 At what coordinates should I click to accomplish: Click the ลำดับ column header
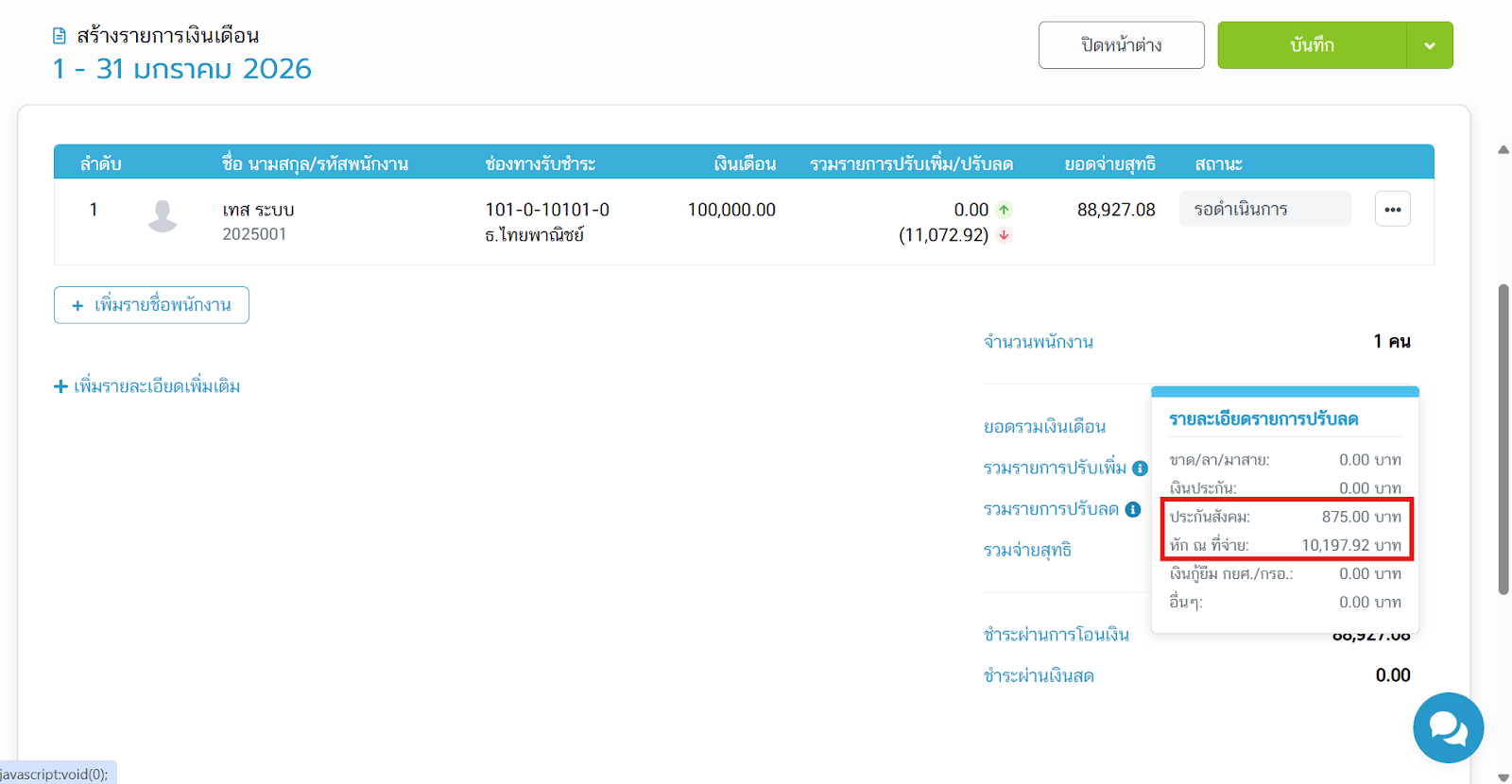click(x=100, y=163)
